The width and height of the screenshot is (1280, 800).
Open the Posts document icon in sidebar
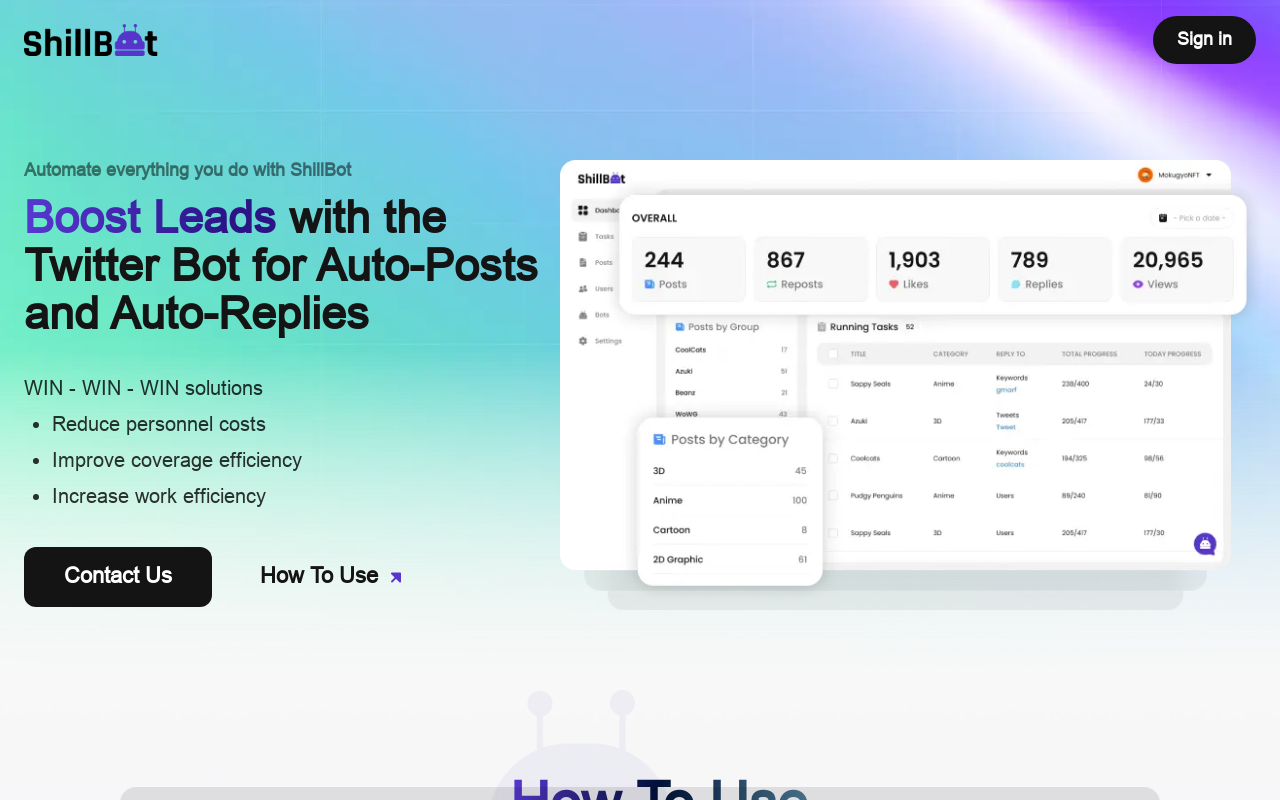[583, 262]
